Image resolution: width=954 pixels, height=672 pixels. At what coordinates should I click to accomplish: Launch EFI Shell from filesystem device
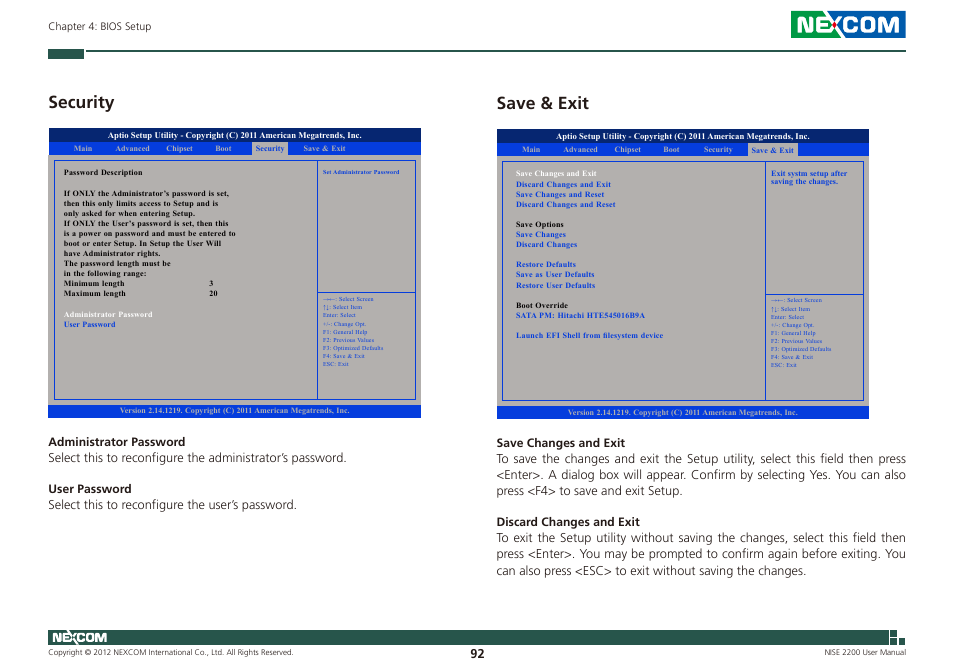tap(590, 335)
